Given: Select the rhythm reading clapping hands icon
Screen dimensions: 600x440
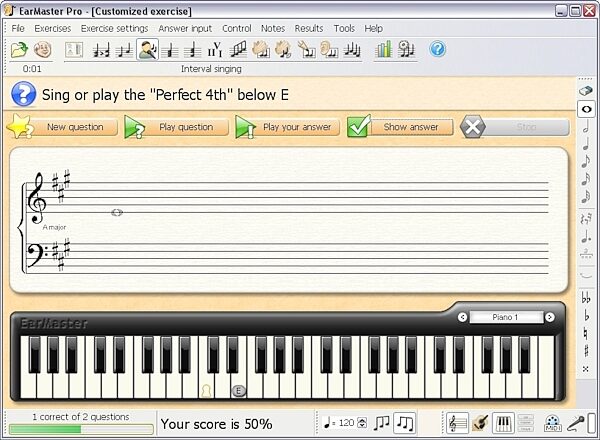Looking at the screenshot, I should pyautogui.click(x=261, y=50).
